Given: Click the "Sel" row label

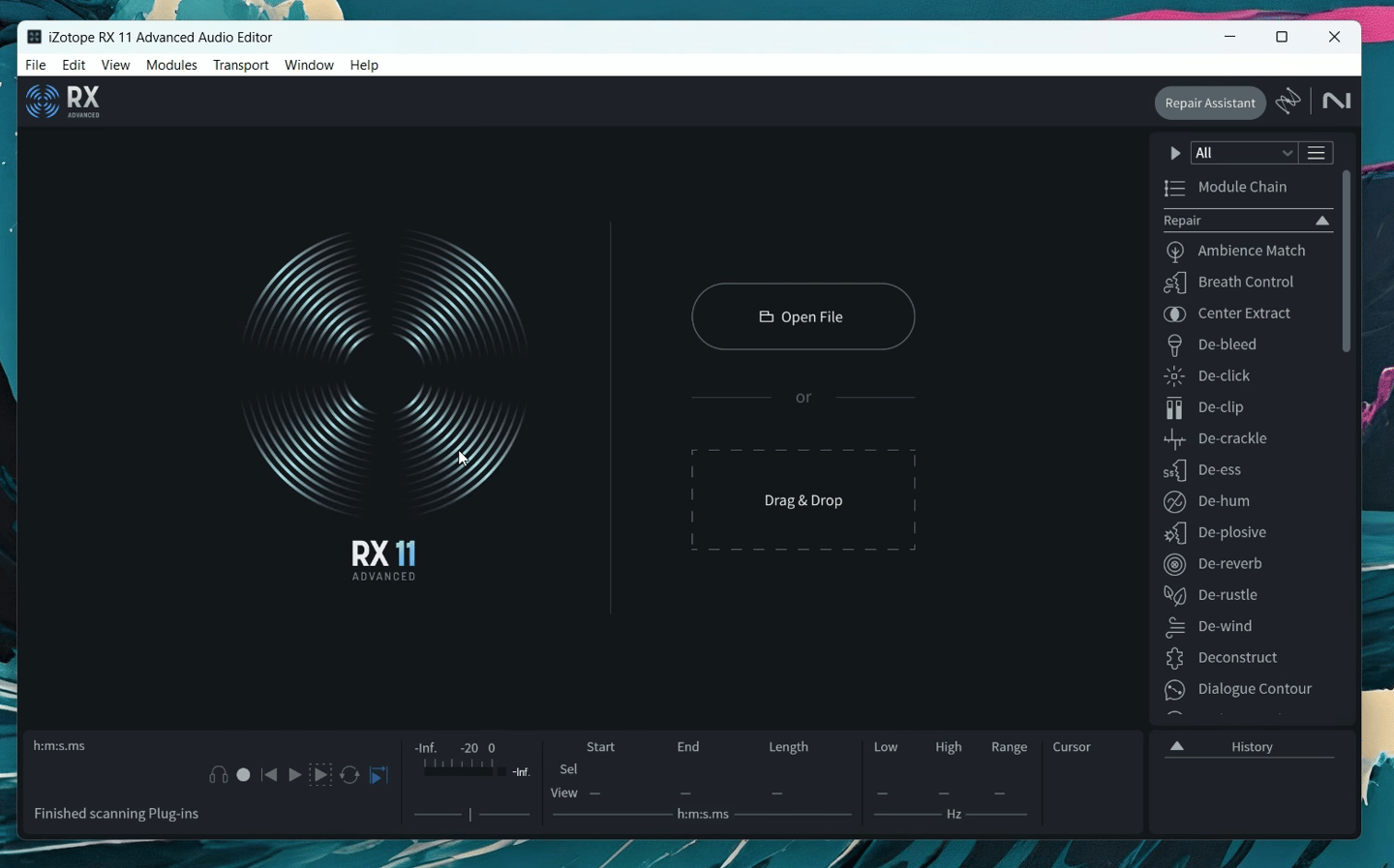Looking at the screenshot, I should [568, 769].
